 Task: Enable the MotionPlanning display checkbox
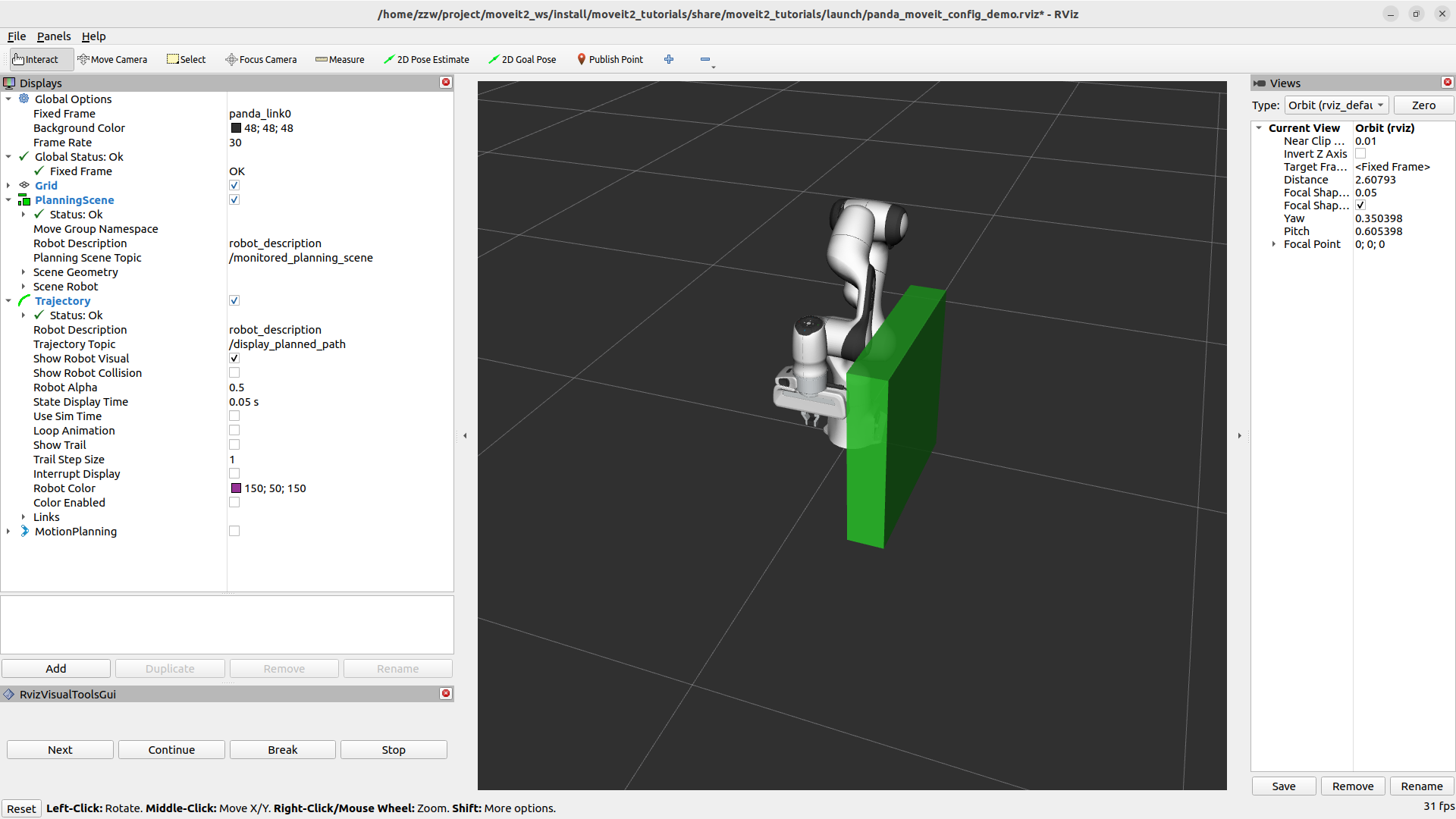click(x=234, y=531)
